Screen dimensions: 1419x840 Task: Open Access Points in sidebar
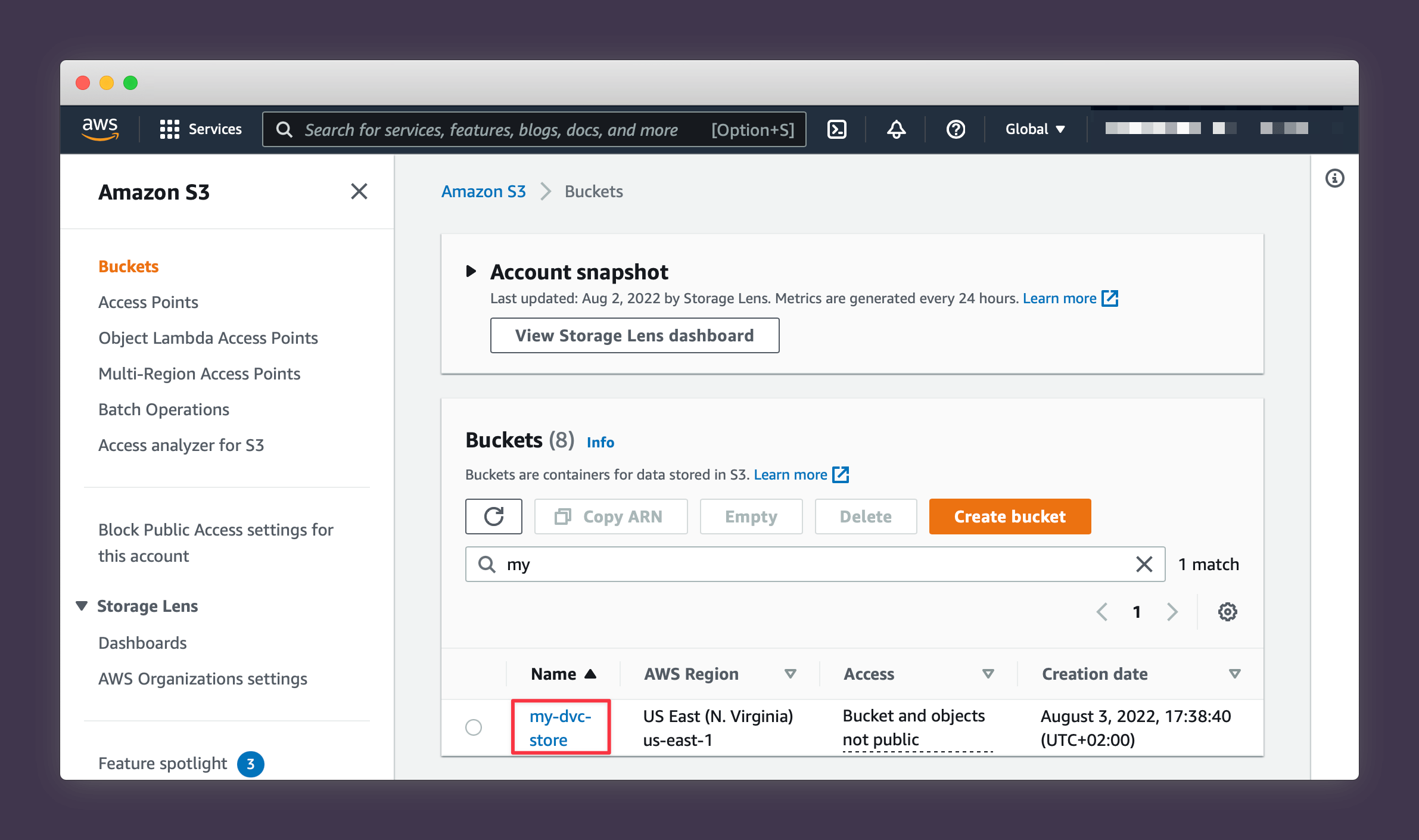[148, 302]
